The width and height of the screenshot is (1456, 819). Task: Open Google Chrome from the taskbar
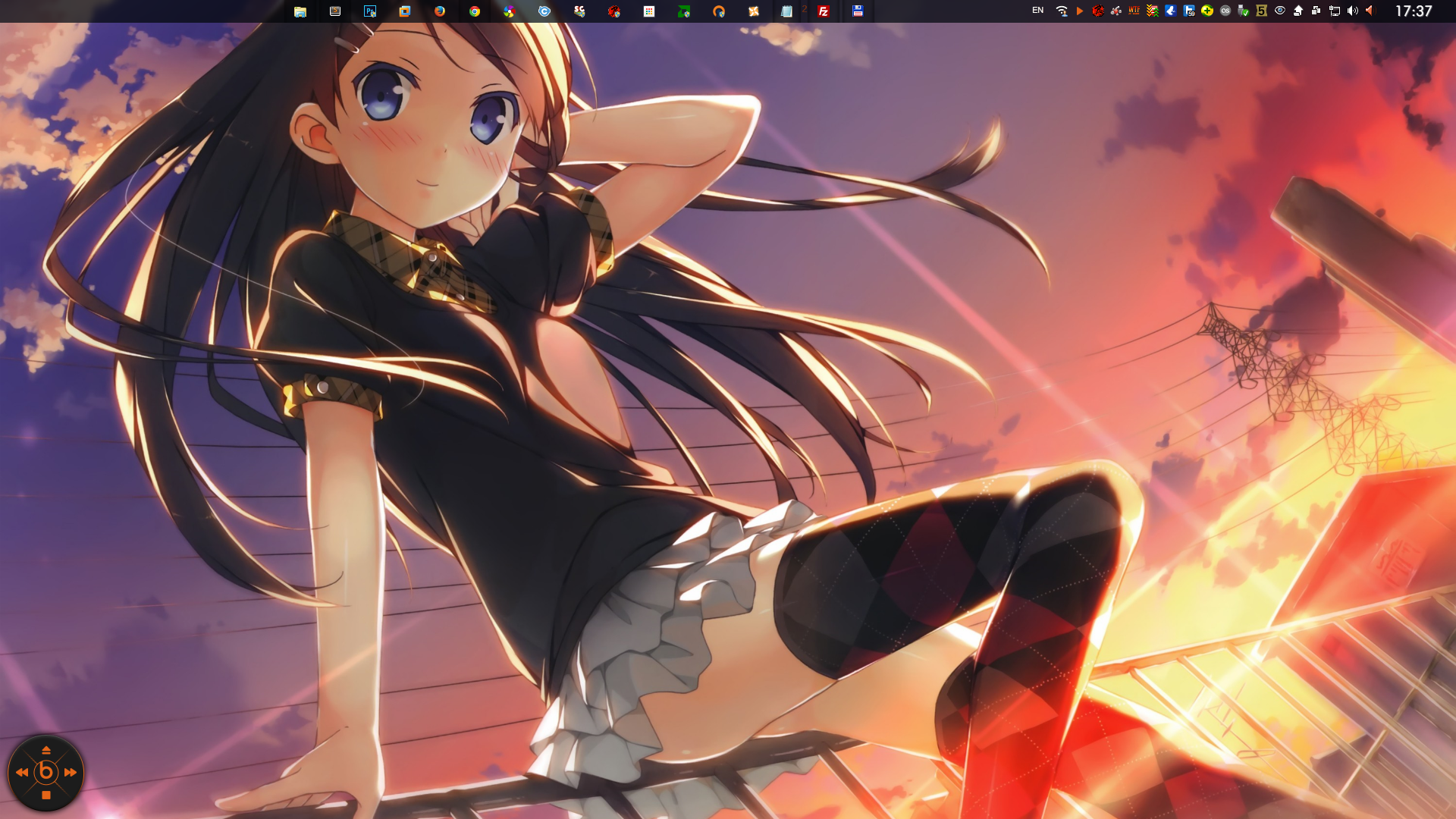(x=475, y=11)
